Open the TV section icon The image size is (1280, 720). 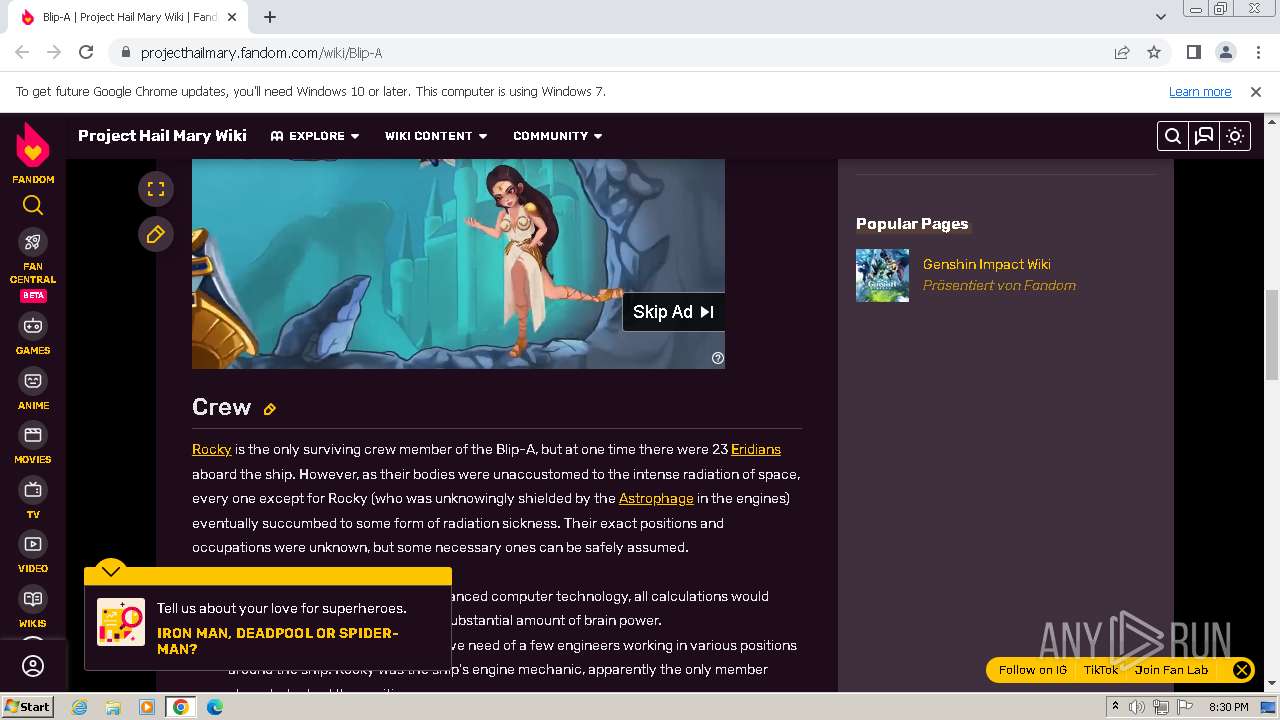coord(33,490)
